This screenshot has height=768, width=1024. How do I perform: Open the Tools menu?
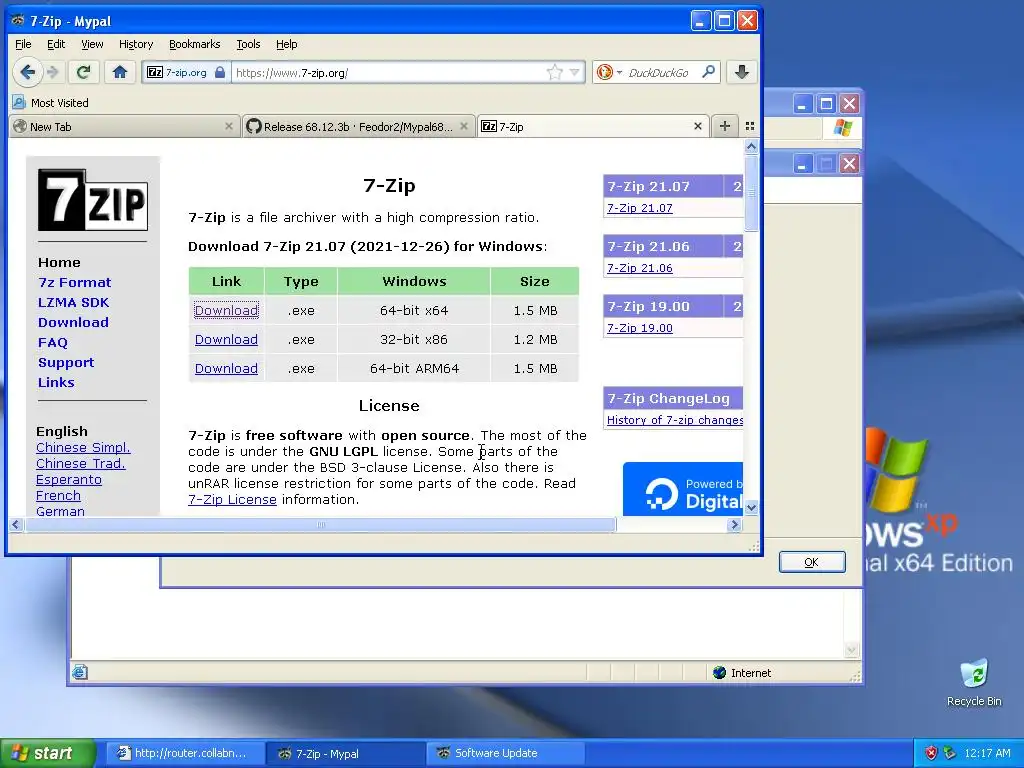point(248,44)
